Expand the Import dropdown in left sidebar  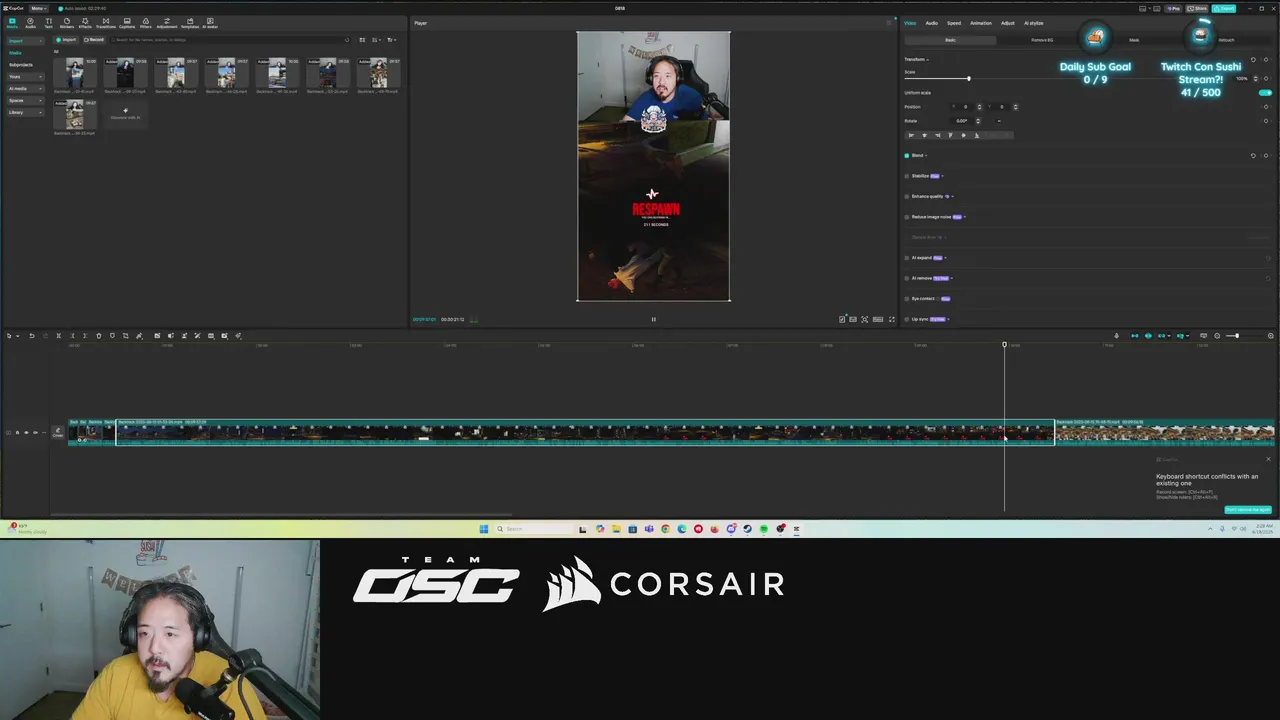click(26, 41)
